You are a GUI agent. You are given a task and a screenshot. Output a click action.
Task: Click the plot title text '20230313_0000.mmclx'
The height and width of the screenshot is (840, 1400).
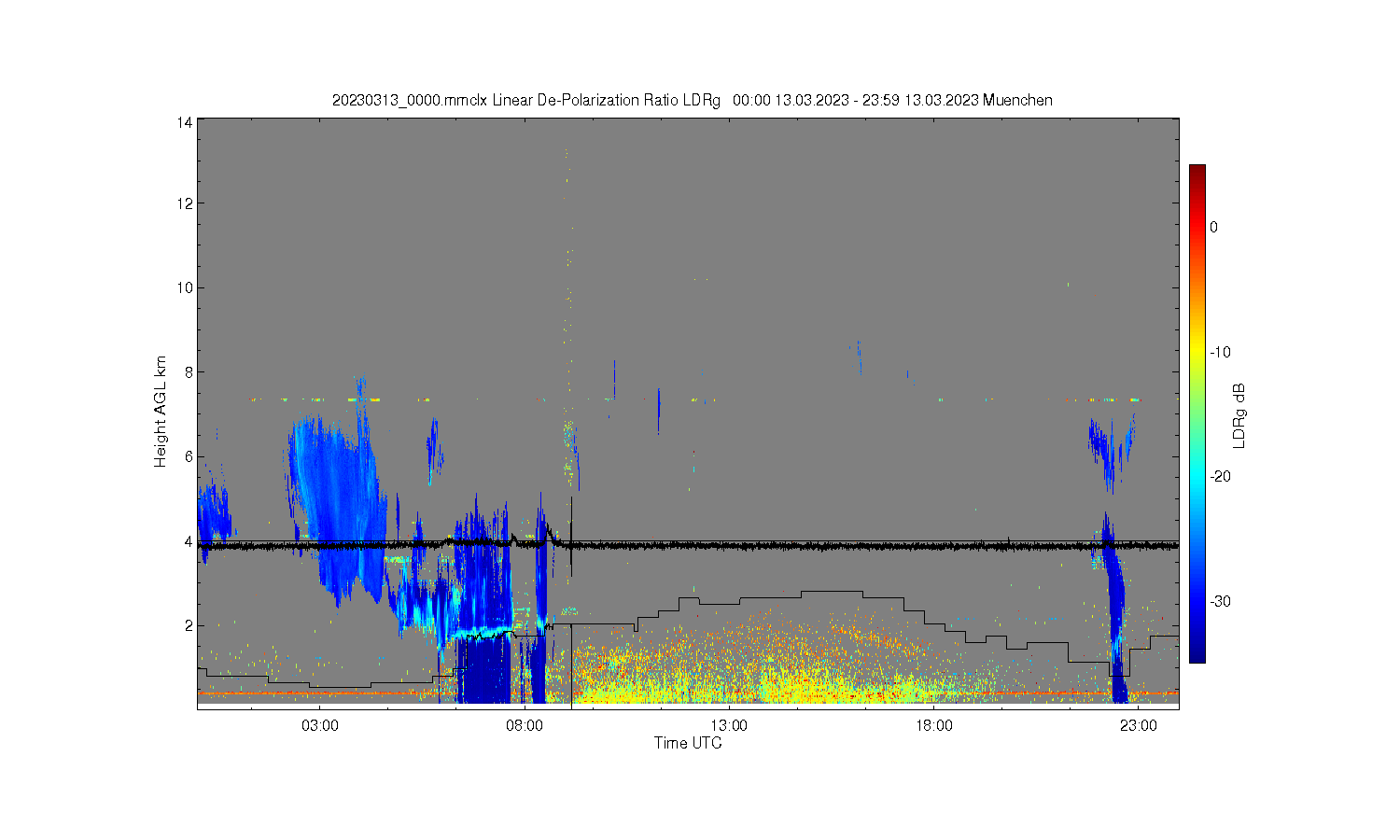410,100
